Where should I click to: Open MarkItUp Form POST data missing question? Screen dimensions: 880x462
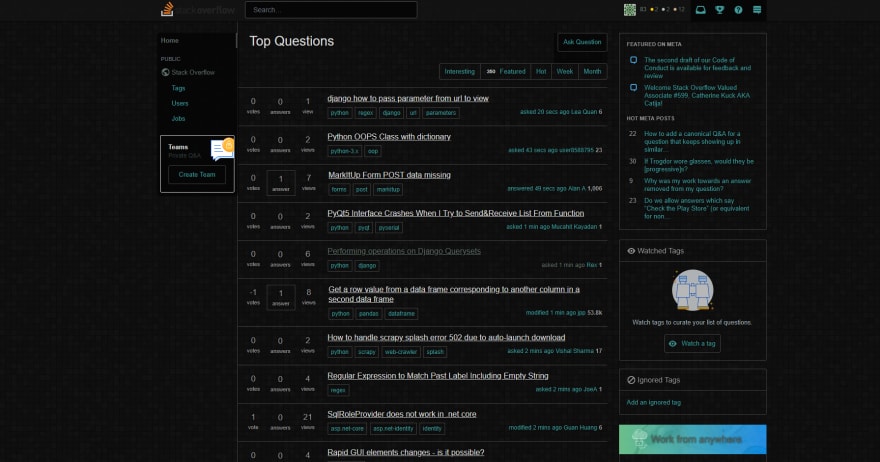pyautogui.click(x=389, y=175)
